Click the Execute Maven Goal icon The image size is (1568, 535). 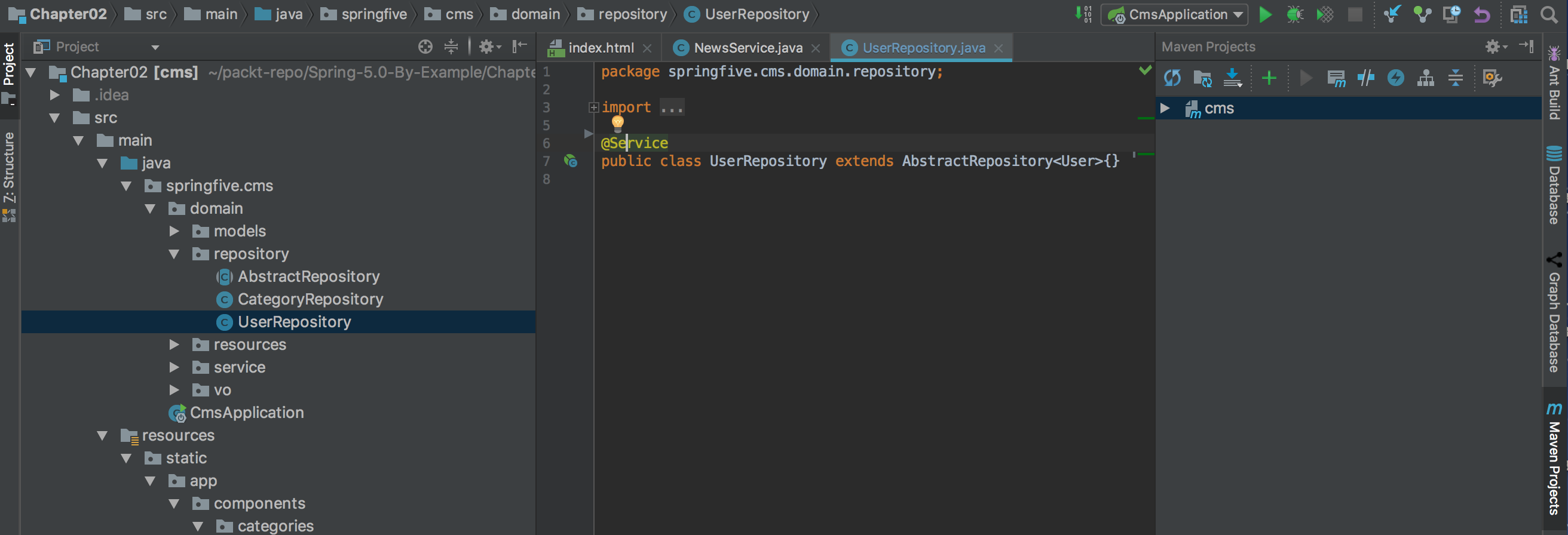pos(1336,78)
